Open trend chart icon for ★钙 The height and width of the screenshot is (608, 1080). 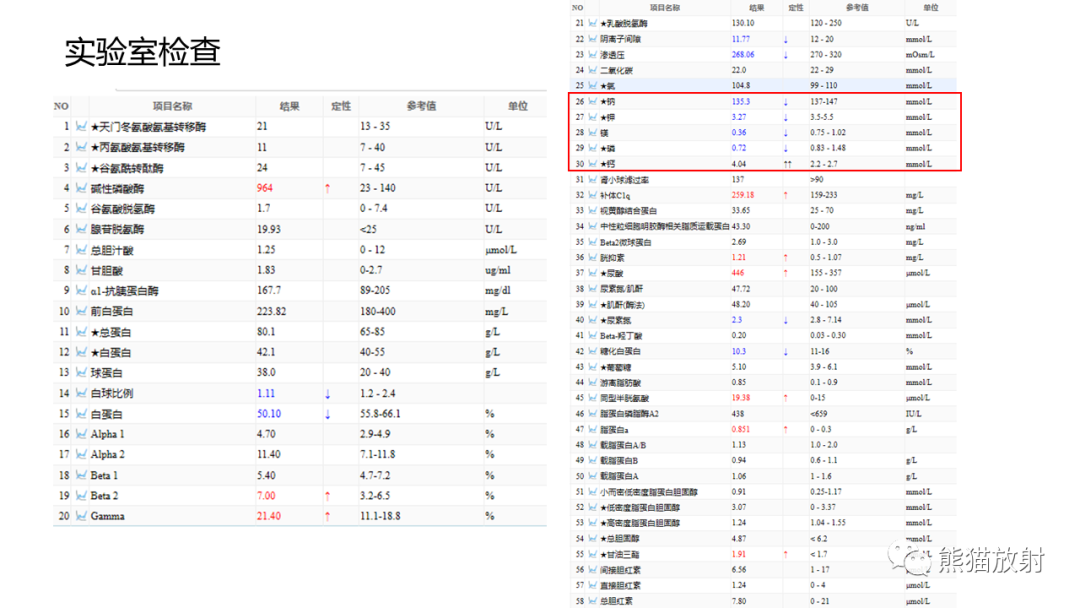click(x=592, y=164)
